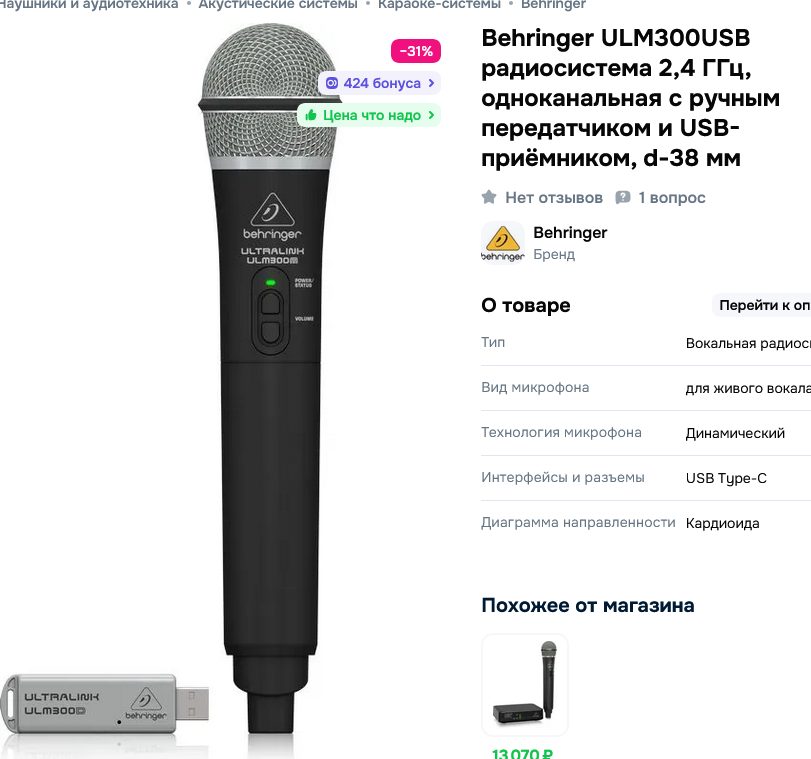Open the 1 вопрос link
Viewport: 811px width, 759px height.
tap(671, 198)
